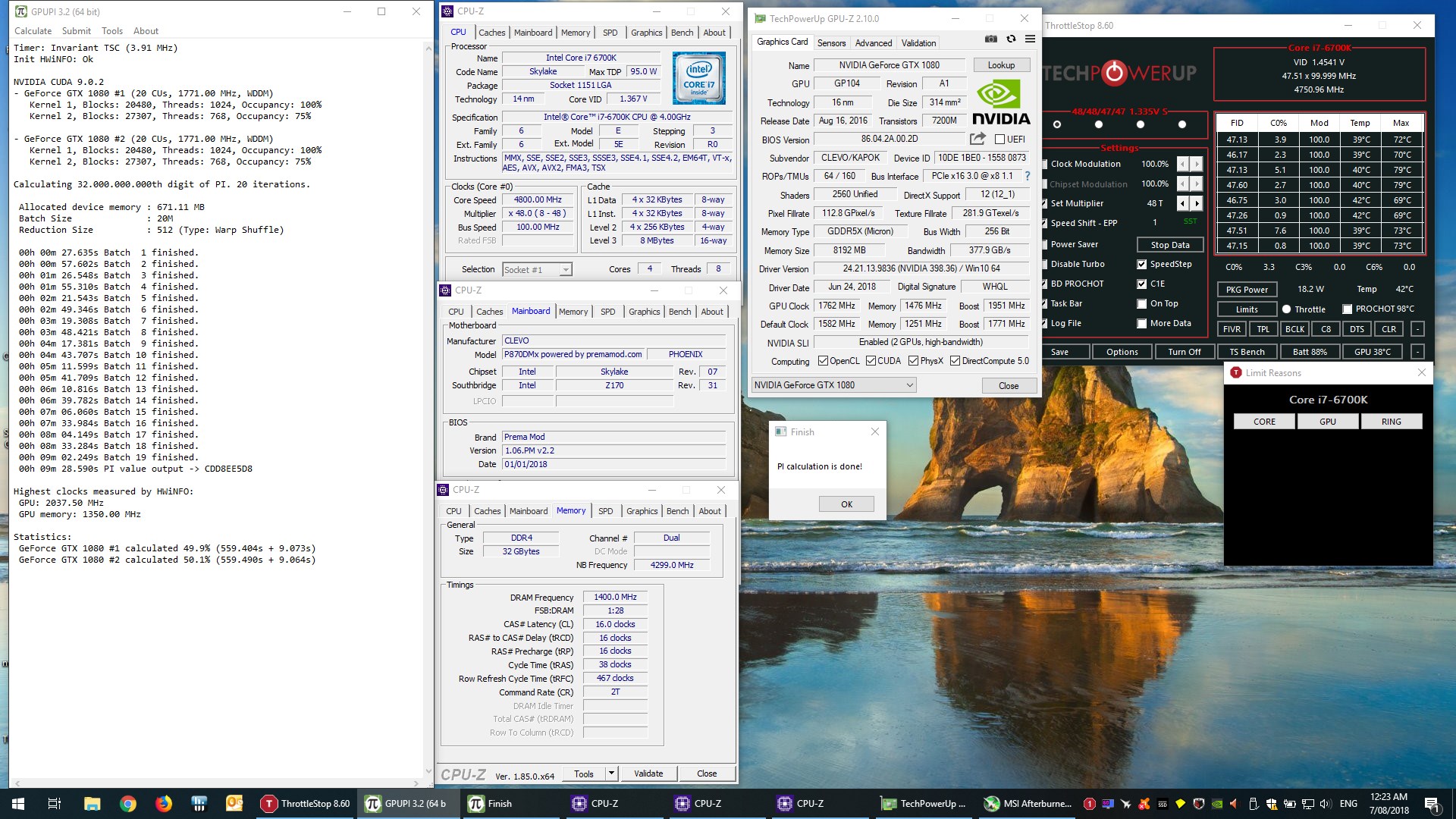Click the Lookup button in GPU-Z
The height and width of the screenshot is (819, 1456).
(1001, 65)
